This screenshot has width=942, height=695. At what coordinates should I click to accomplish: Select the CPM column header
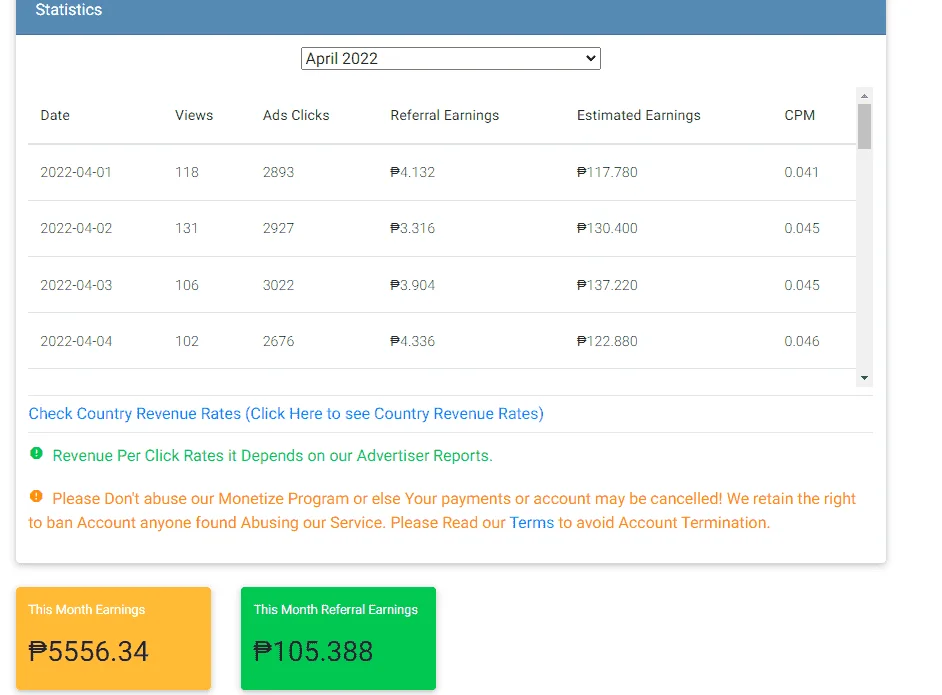pyautogui.click(x=800, y=115)
